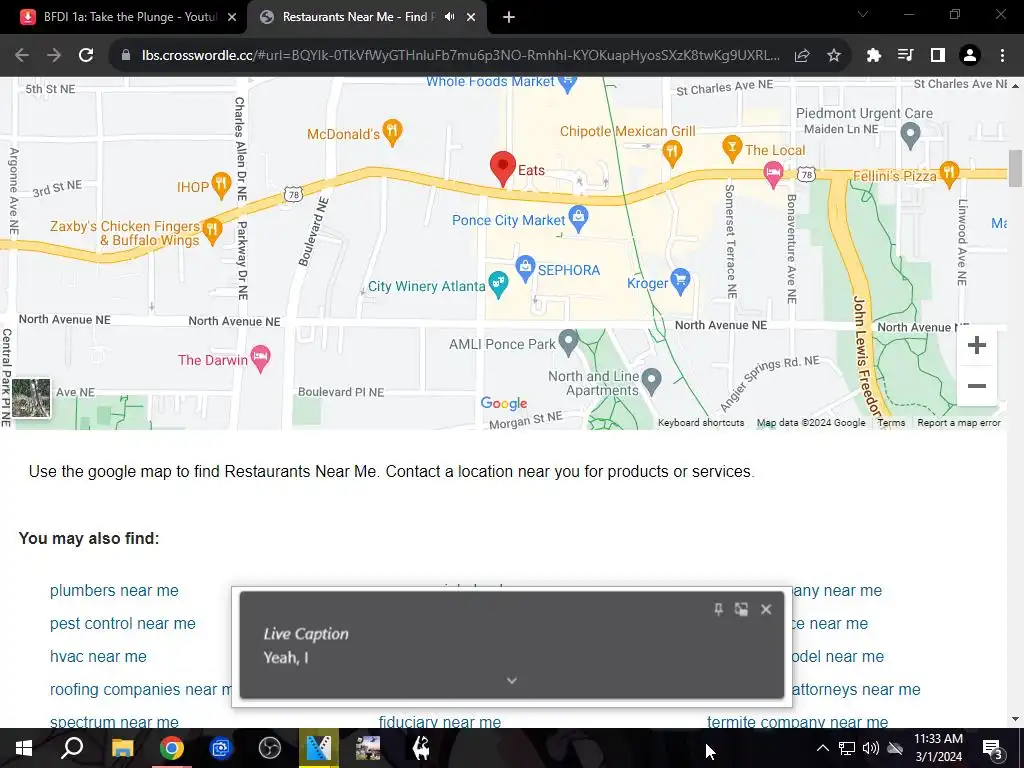This screenshot has width=1024, height=768.
Task: Open tab search chevron in title bar
Action: click(x=863, y=14)
